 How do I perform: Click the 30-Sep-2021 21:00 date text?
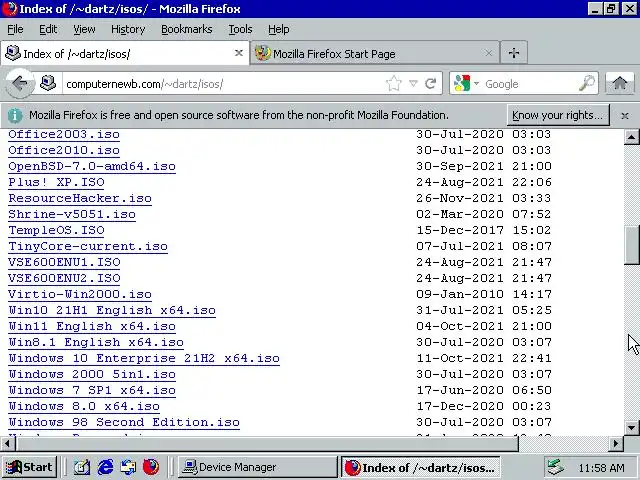(484, 166)
